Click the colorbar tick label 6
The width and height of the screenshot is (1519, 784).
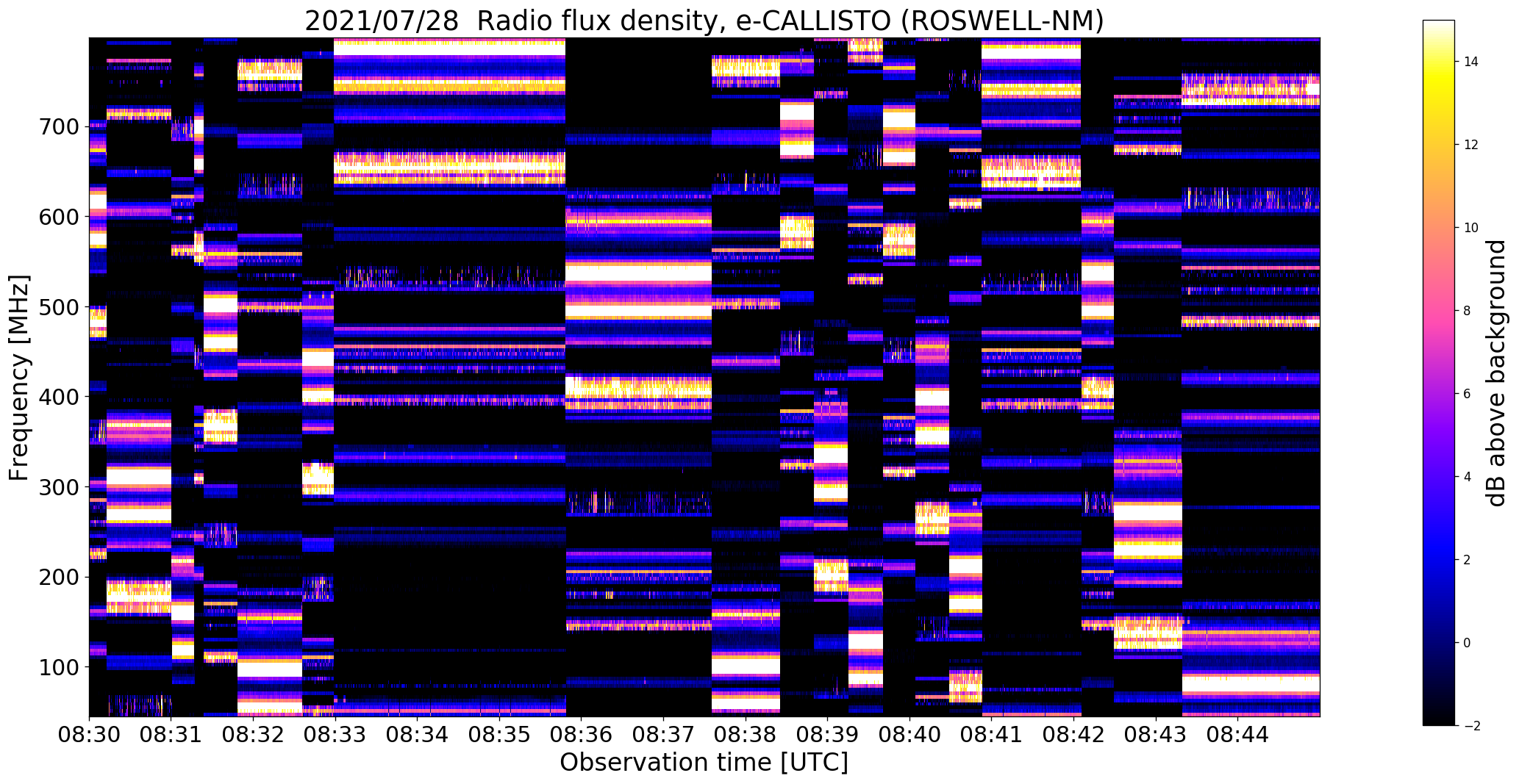point(1467,394)
